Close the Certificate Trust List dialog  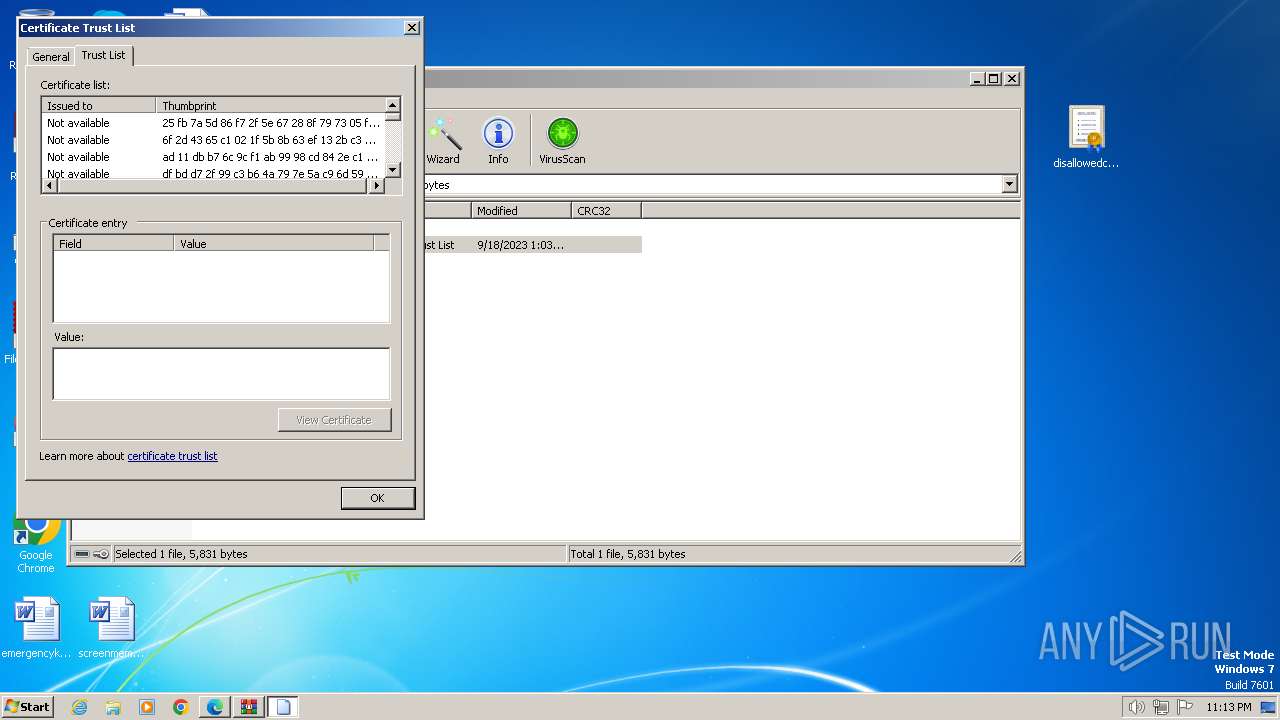coord(411,28)
